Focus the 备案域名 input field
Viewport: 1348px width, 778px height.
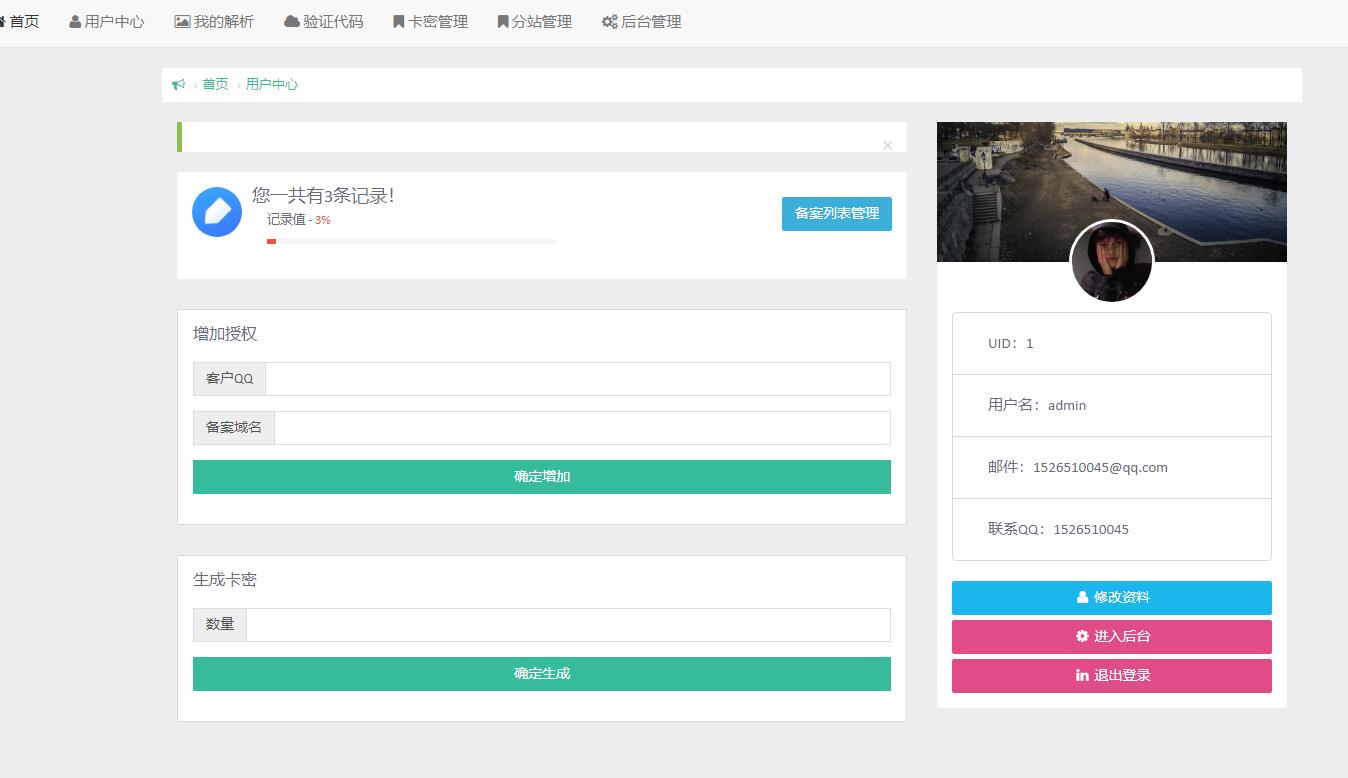point(581,428)
